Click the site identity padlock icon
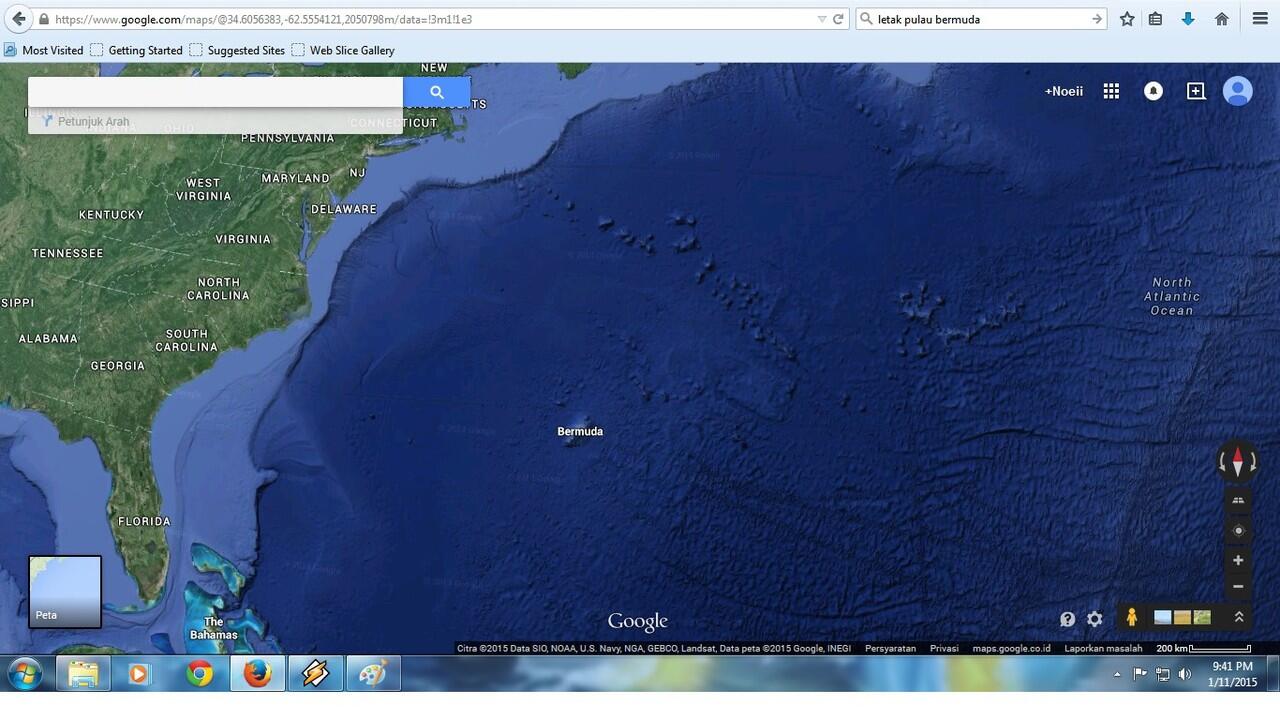This screenshot has height=720, width=1280. pyautogui.click(x=43, y=19)
